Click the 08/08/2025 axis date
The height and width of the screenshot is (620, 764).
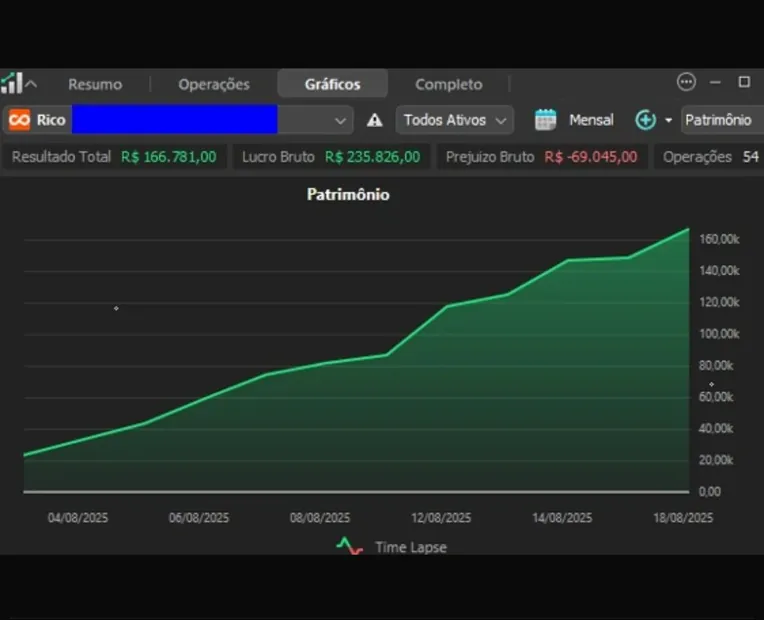[x=320, y=518]
